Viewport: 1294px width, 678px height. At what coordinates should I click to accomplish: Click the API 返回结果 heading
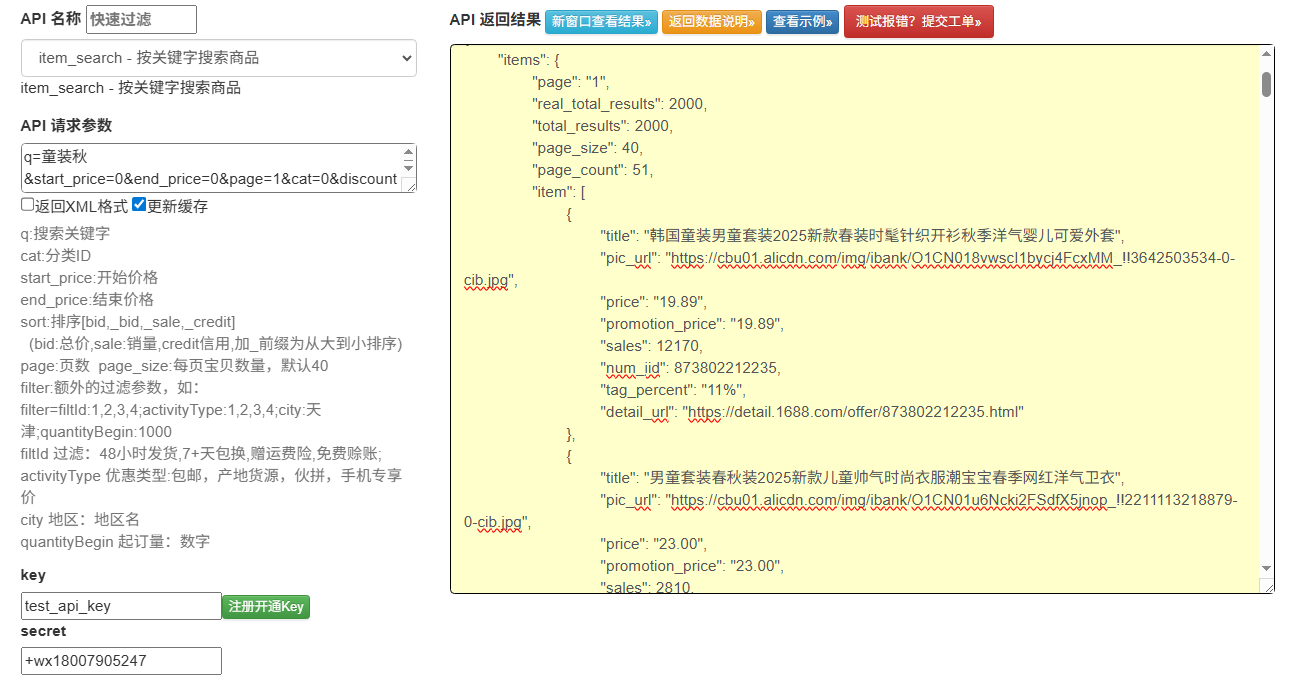[x=495, y=20]
